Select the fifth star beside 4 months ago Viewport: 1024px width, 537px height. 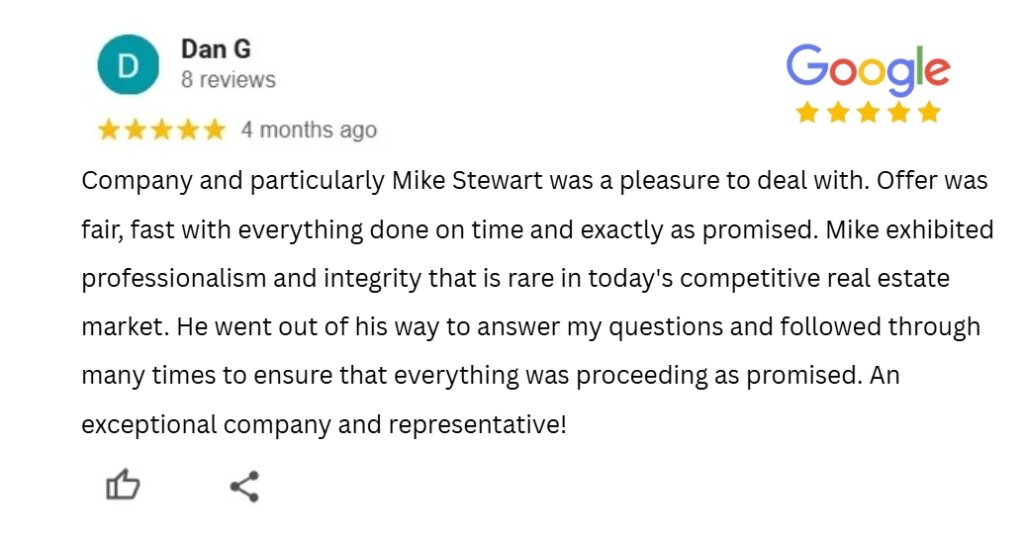pos(214,130)
